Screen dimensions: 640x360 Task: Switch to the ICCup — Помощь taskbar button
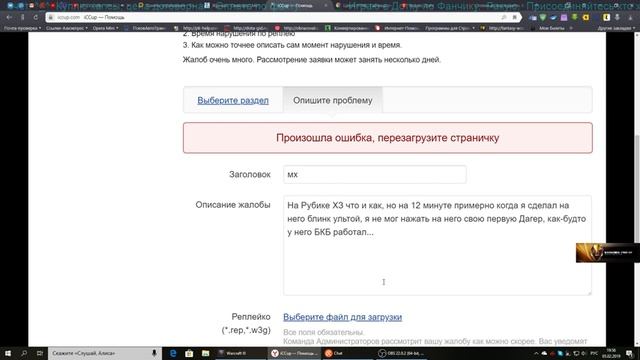(294, 353)
